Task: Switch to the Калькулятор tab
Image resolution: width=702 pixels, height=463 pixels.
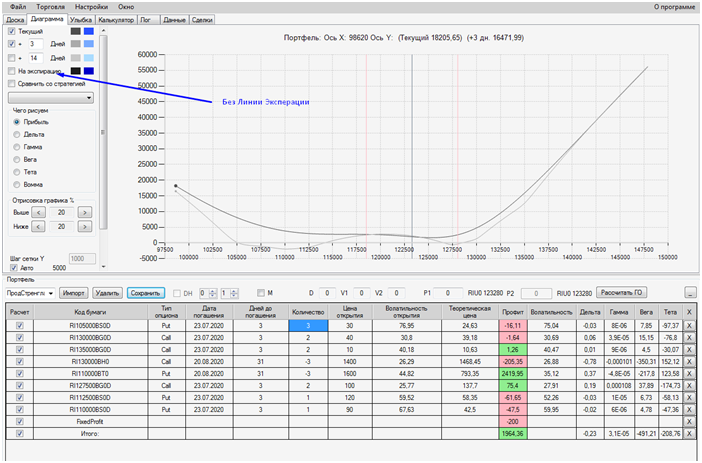Action: click(116, 20)
